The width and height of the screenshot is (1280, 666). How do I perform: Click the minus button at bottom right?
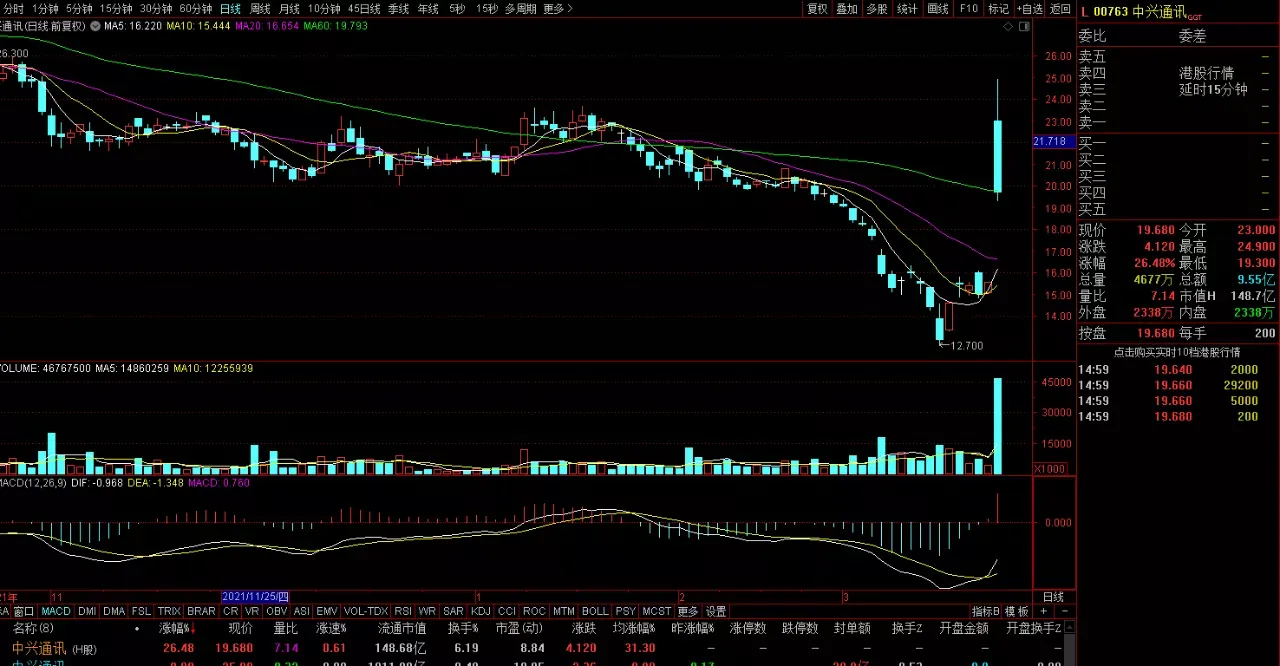pos(1064,611)
